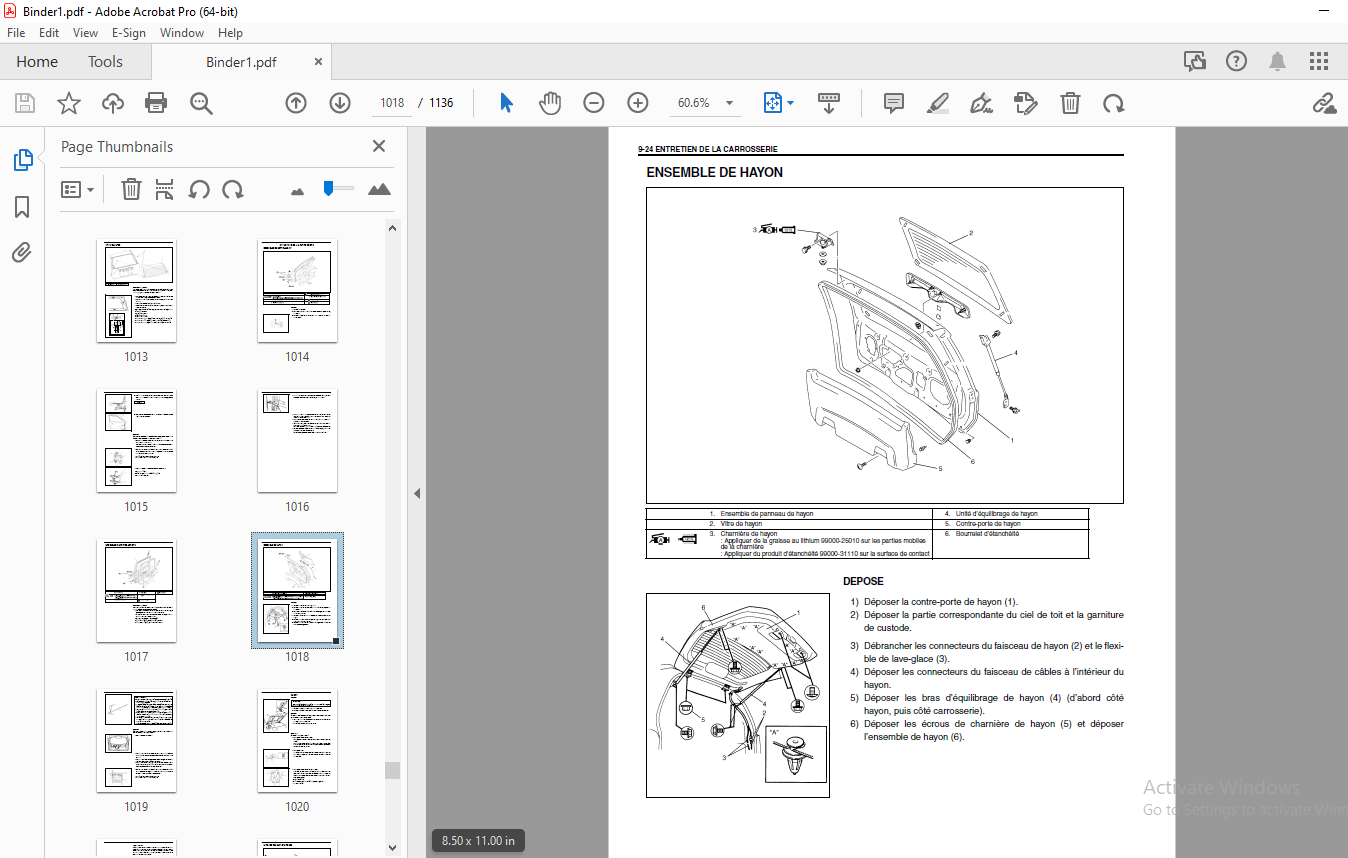
Task: Open the thumbnails options dropdown
Action: (x=77, y=189)
